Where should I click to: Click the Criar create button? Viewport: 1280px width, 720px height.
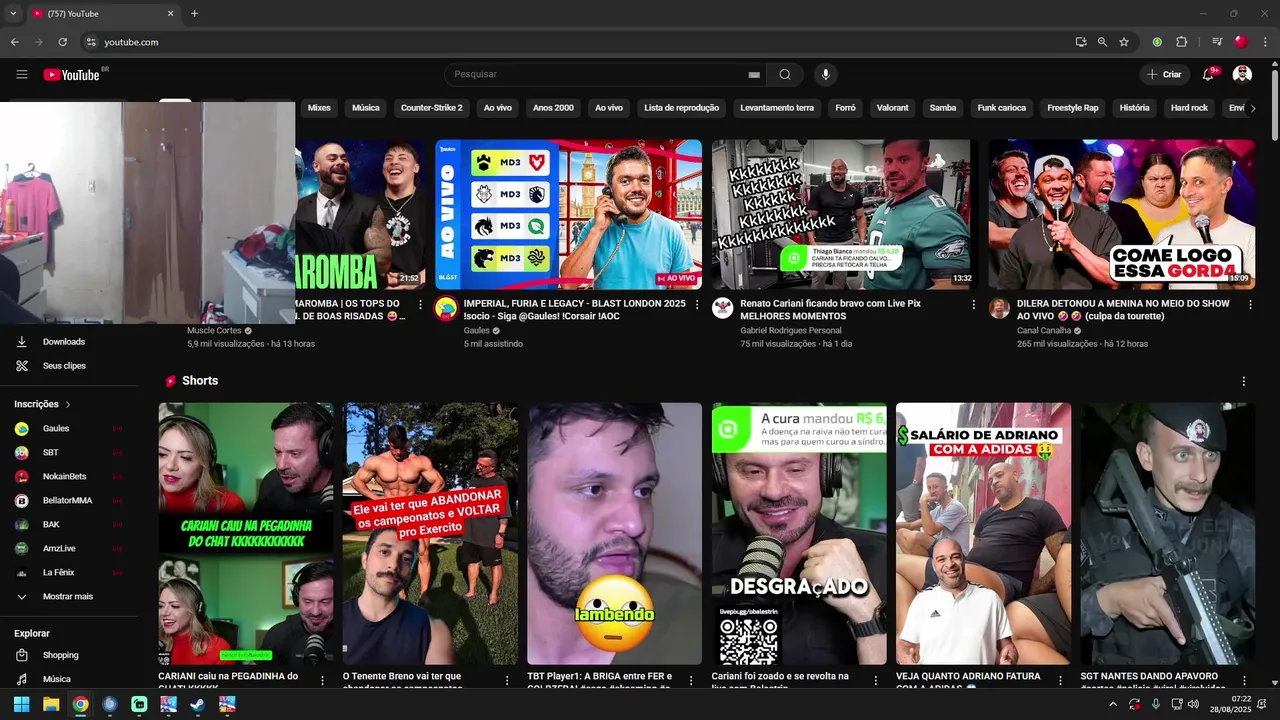[1164, 74]
